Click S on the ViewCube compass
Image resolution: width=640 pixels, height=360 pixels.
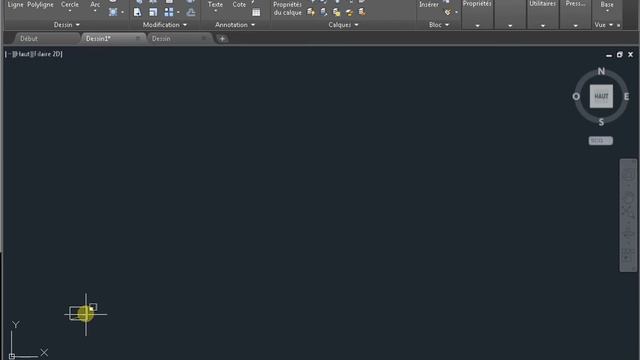click(x=601, y=122)
